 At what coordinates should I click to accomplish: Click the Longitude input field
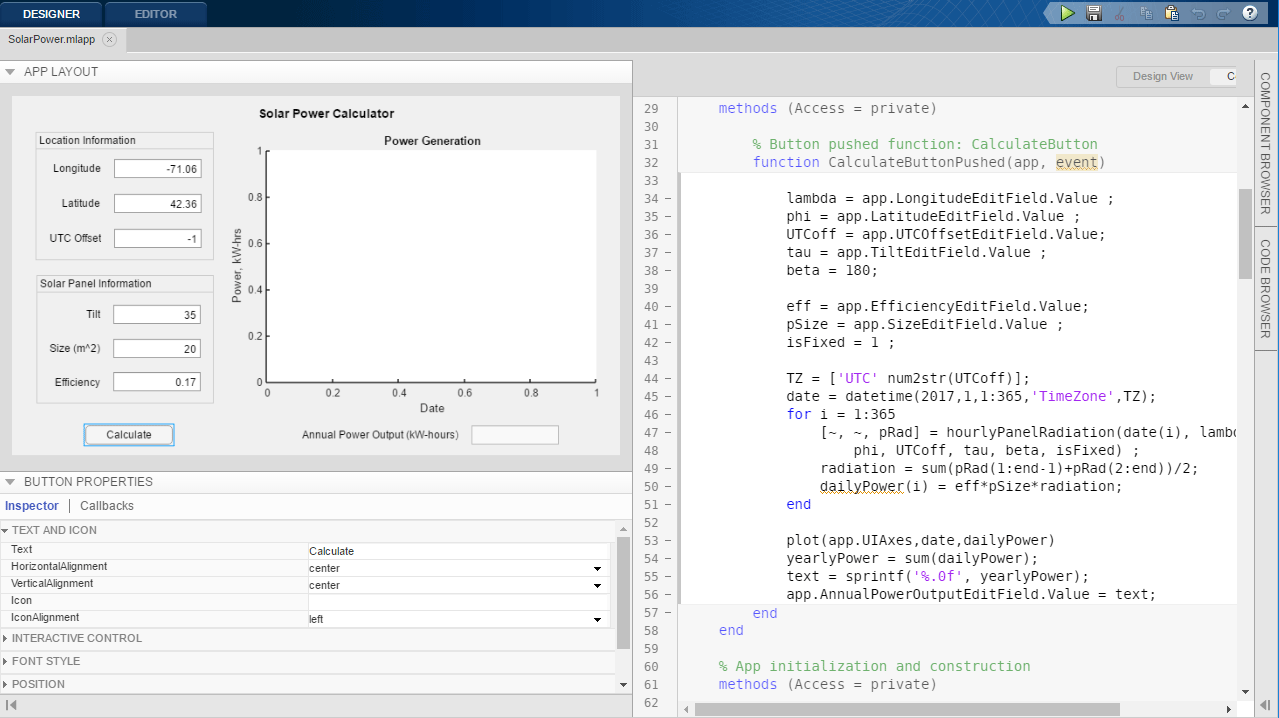[x=157, y=169]
